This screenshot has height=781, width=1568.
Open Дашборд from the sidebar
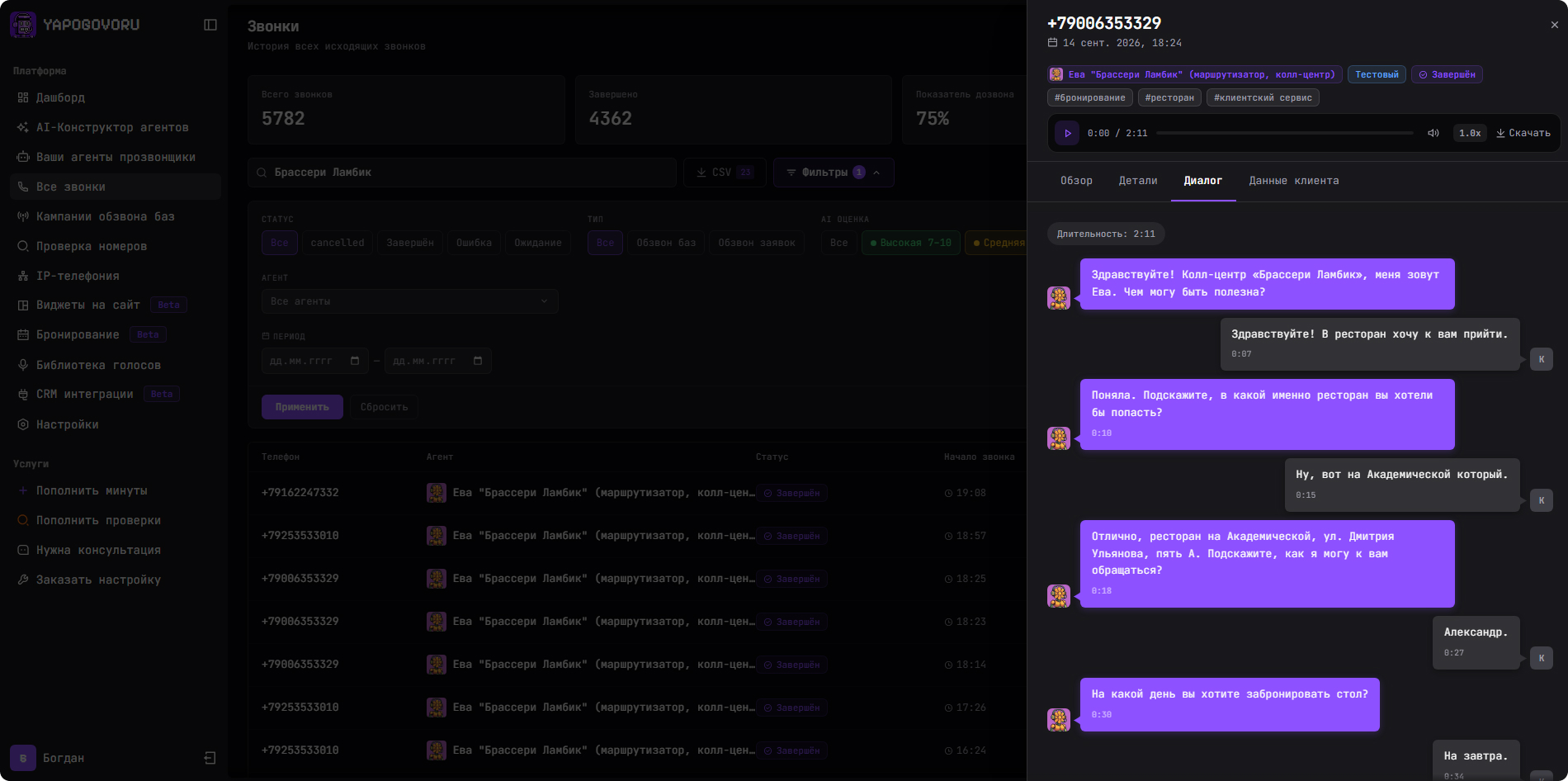click(116, 97)
